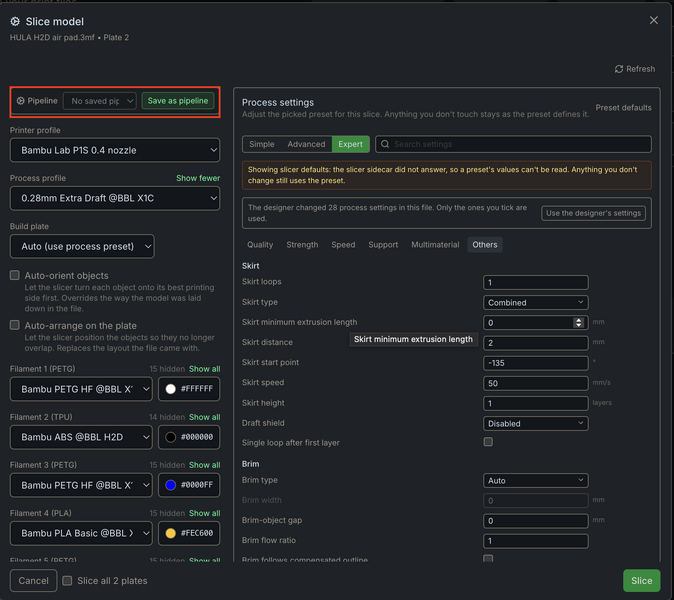Viewport: 674px width, 600px height.
Task: Click Save as pipeline button
Action: tap(178, 101)
